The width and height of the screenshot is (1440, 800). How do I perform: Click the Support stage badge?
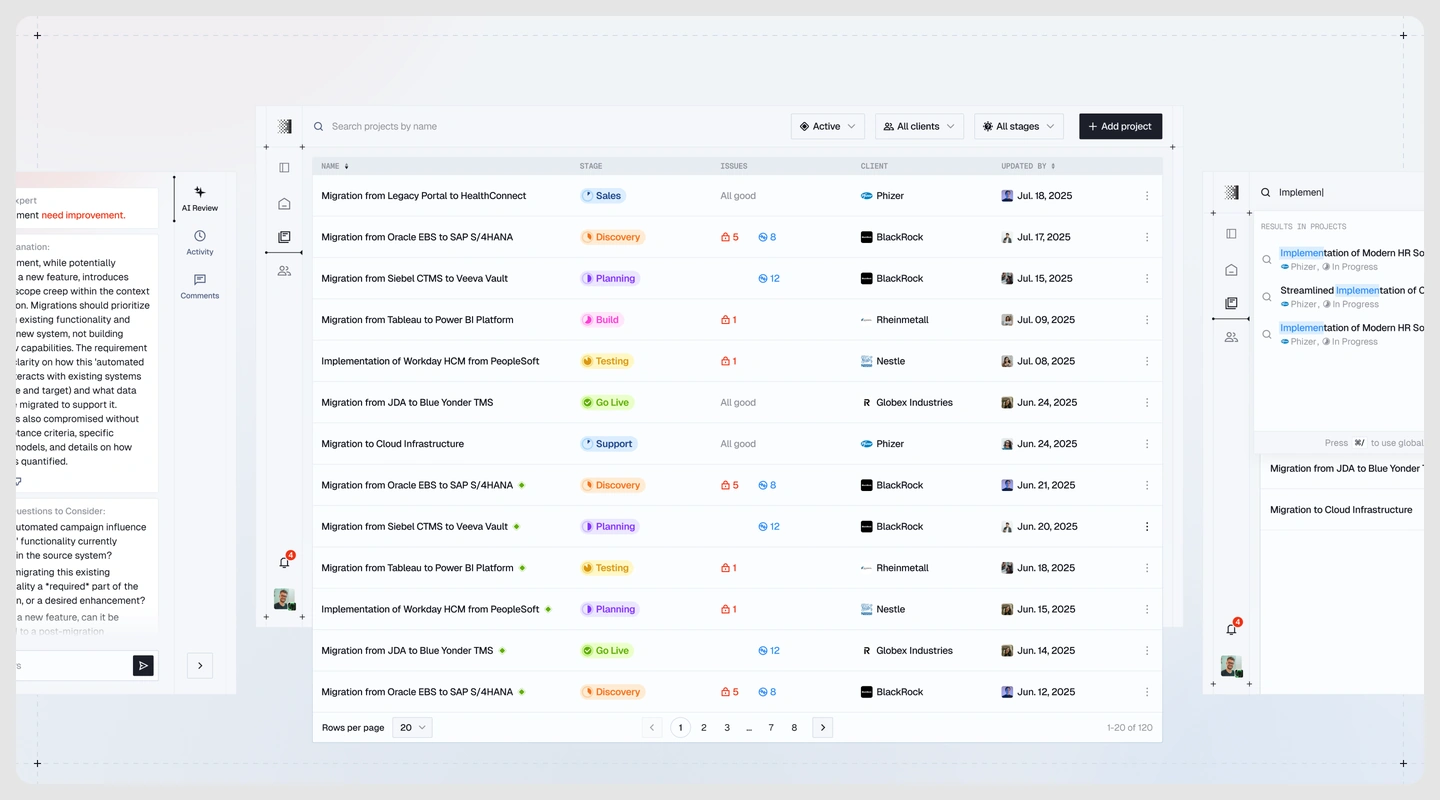point(608,444)
